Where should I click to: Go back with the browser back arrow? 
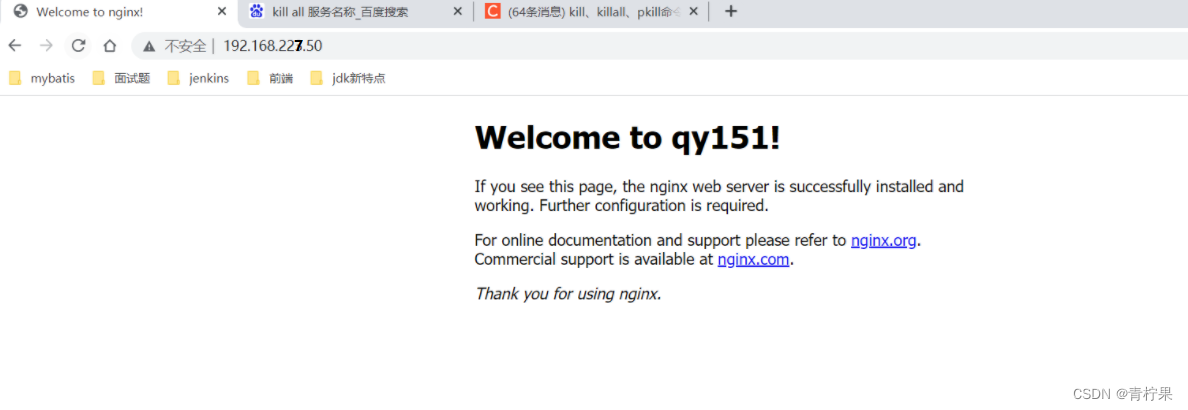(x=14, y=45)
